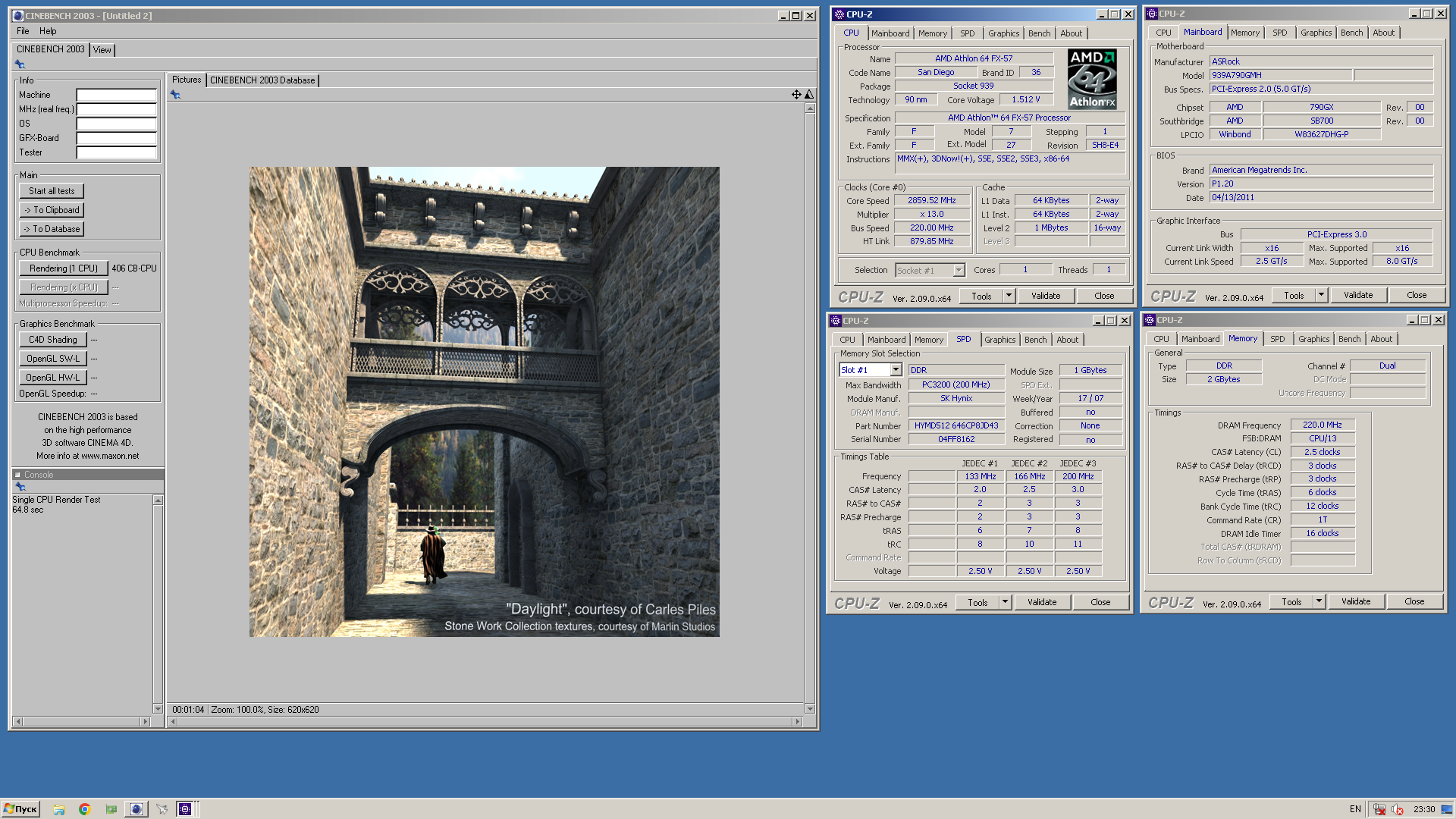Viewport: 1456px width, 819px height.
Task: Click the CPU-Z title icon in the Mainboard window
Action: coord(1151,14)
